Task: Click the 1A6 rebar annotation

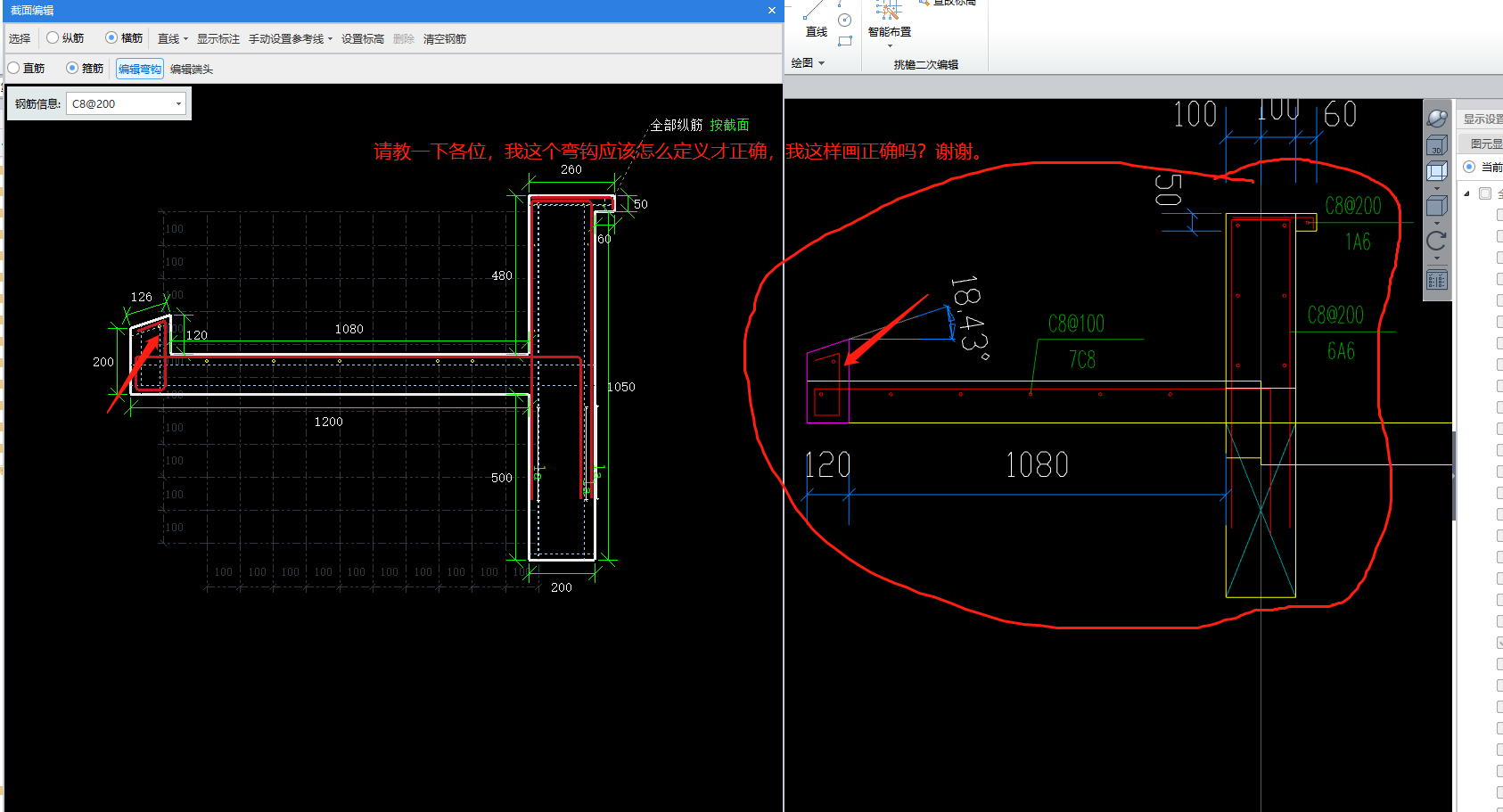Action: coord(1358,242)
